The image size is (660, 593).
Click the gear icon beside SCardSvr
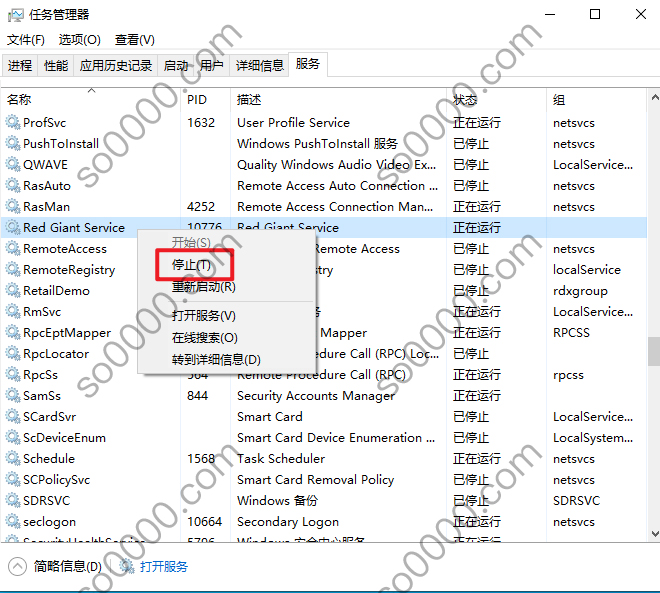(x=13, y=417)
